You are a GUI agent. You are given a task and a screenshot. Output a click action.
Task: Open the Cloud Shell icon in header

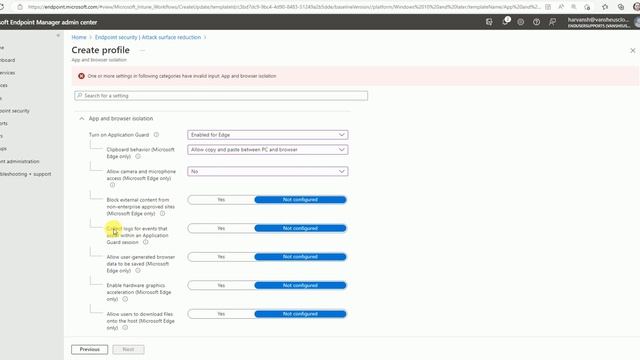coord(489,22)
